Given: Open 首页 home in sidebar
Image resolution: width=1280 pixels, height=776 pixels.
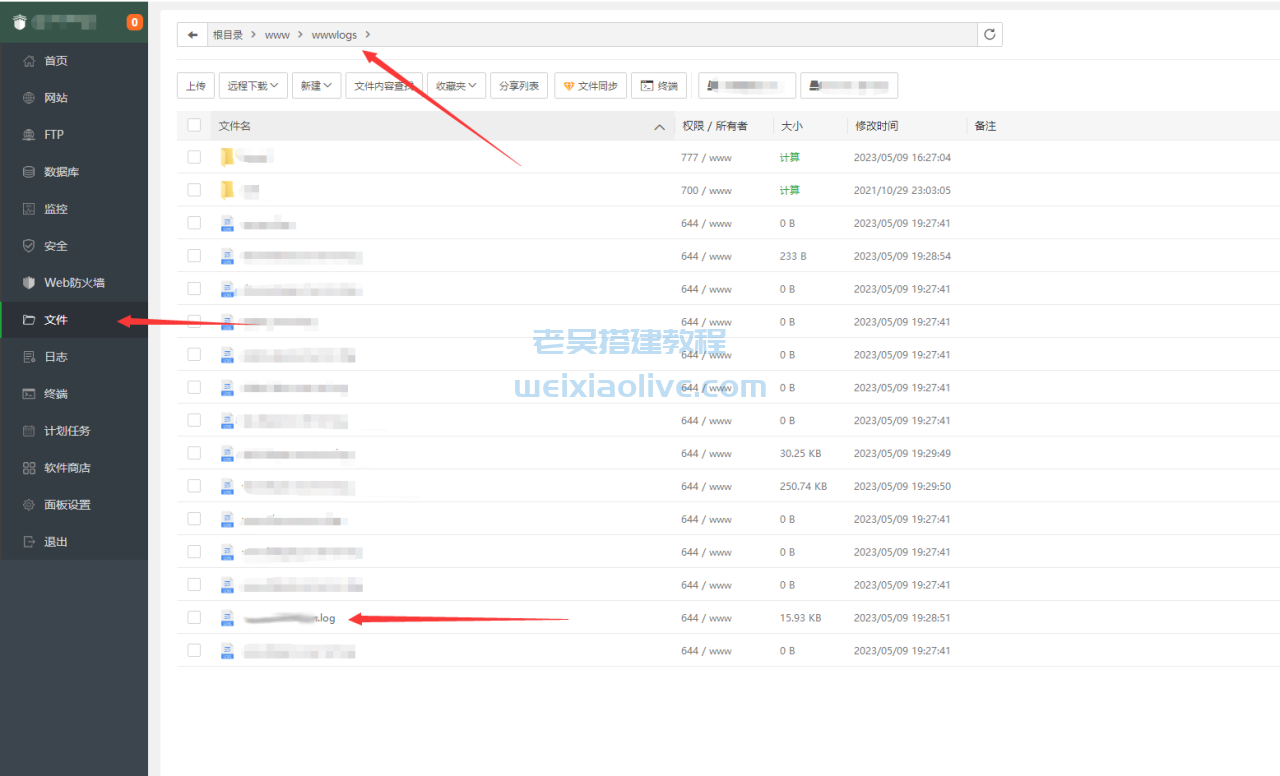Looking at the screenshot, I should coord(56,61).
